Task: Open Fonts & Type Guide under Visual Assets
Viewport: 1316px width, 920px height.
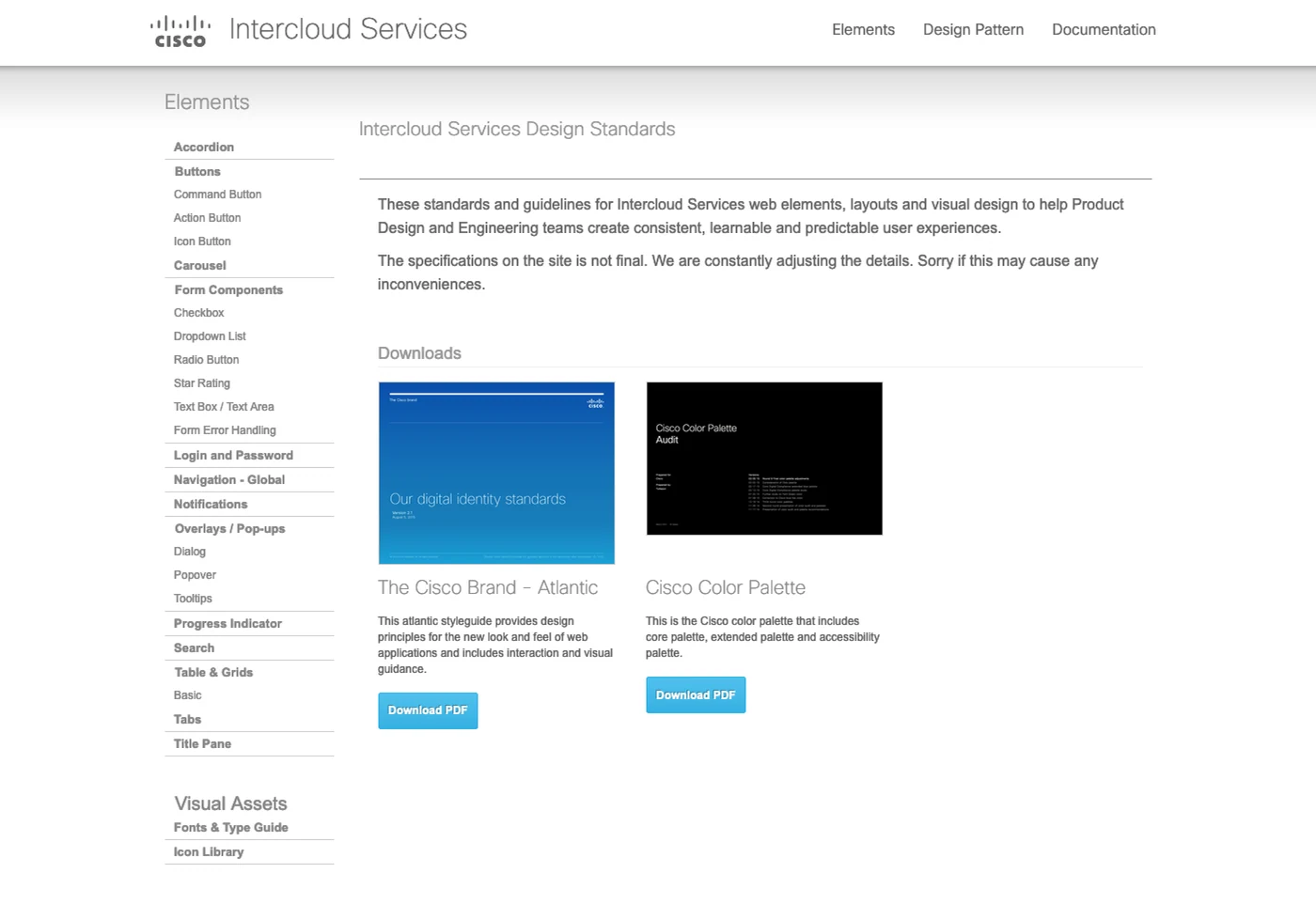Action: tap(230, 828)
